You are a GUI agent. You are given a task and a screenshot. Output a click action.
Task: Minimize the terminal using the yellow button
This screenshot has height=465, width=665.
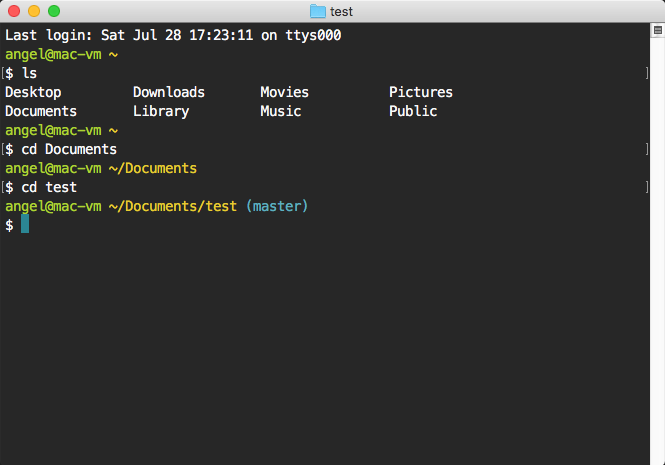pyautogui.click(x=33, y=11)
